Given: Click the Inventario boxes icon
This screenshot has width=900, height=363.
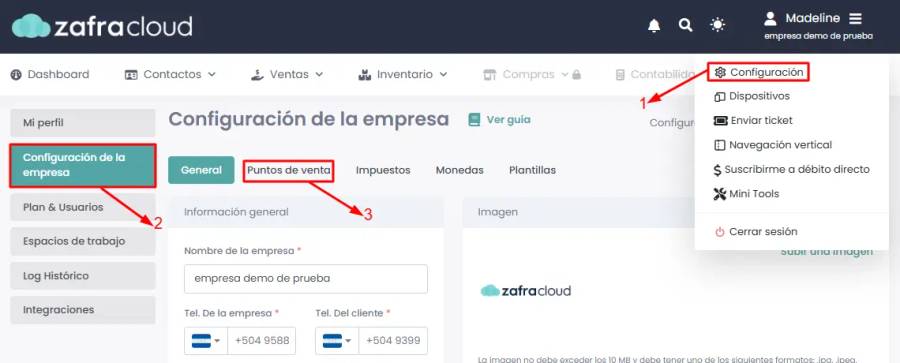Looking at the screenshot, I should (x=364, y=75).
